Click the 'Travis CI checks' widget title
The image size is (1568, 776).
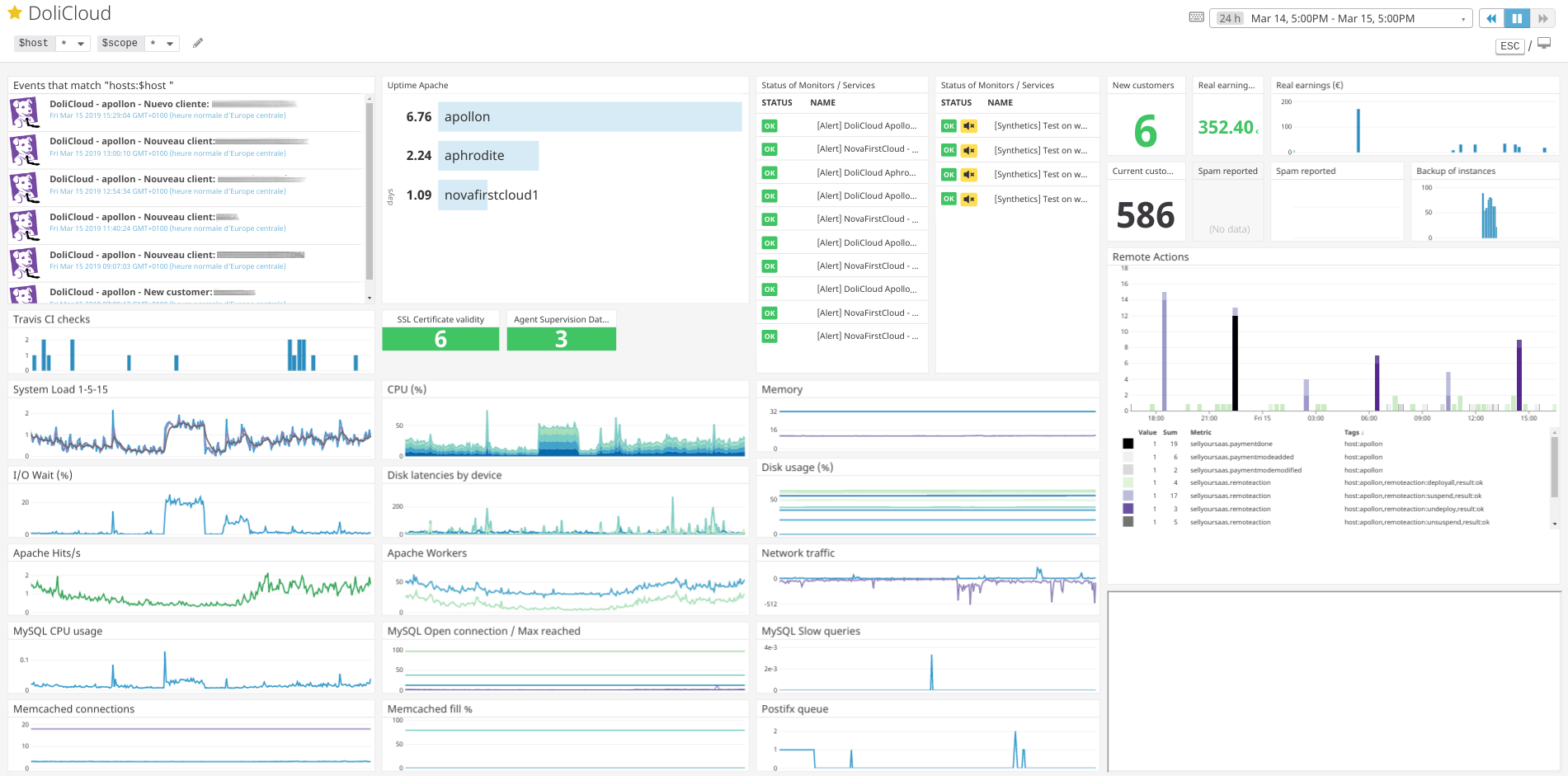pyautogui.click(x=51, y=319)
